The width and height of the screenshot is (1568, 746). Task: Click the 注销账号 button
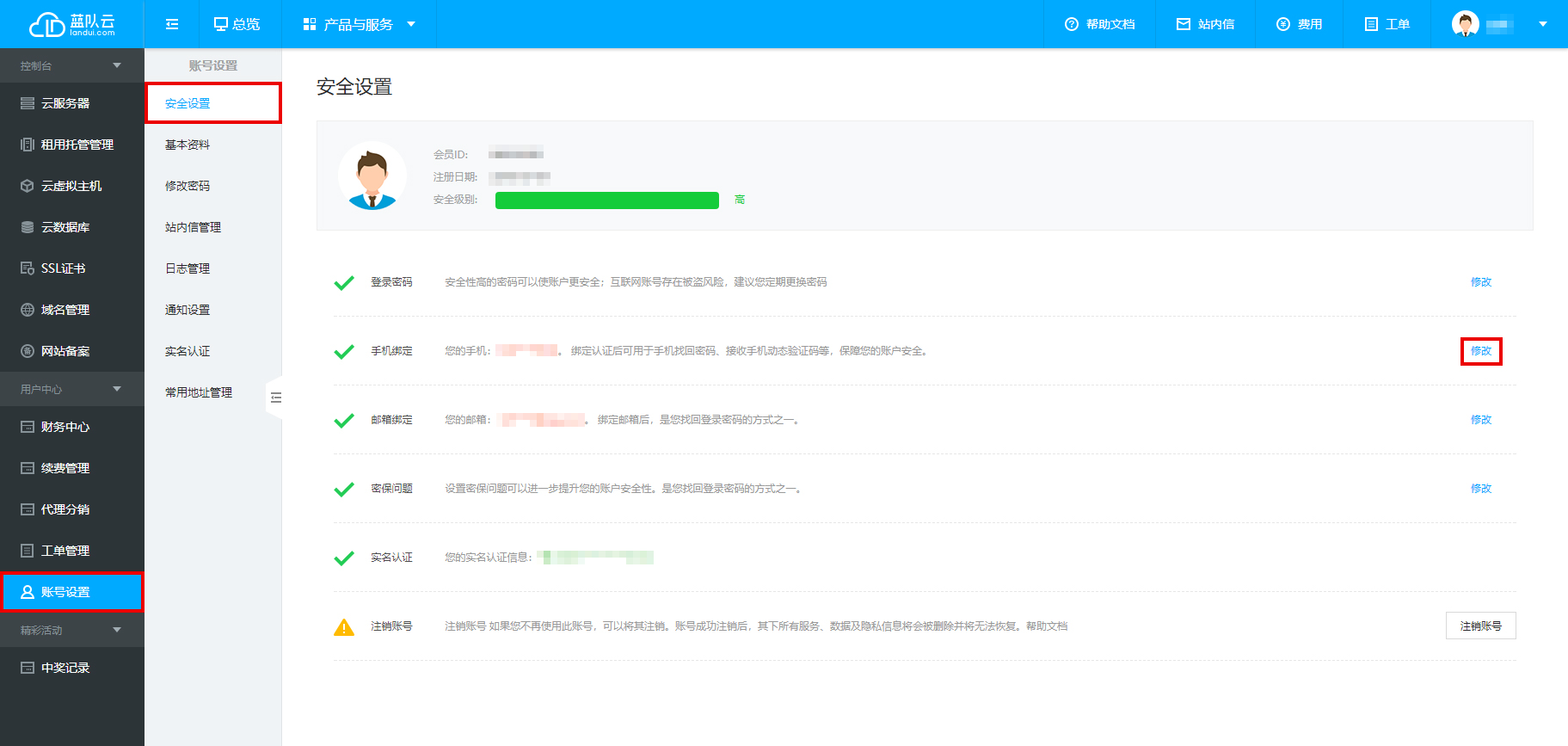[x=1481, y=626]
